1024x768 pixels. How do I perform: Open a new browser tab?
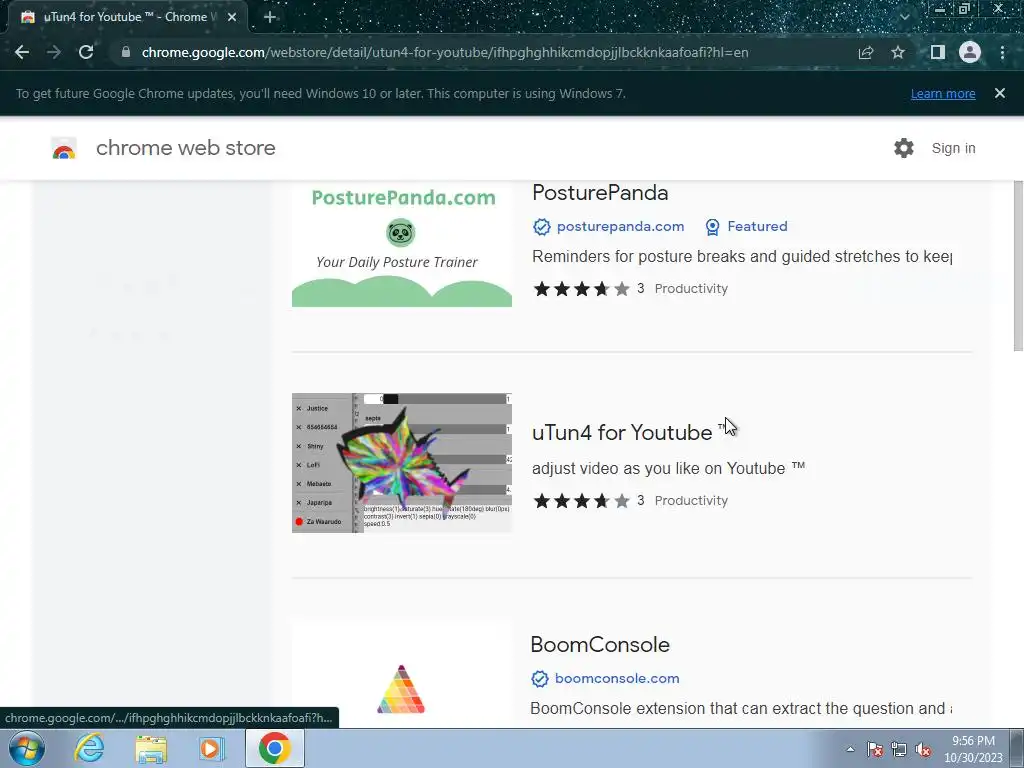(270, 17)
